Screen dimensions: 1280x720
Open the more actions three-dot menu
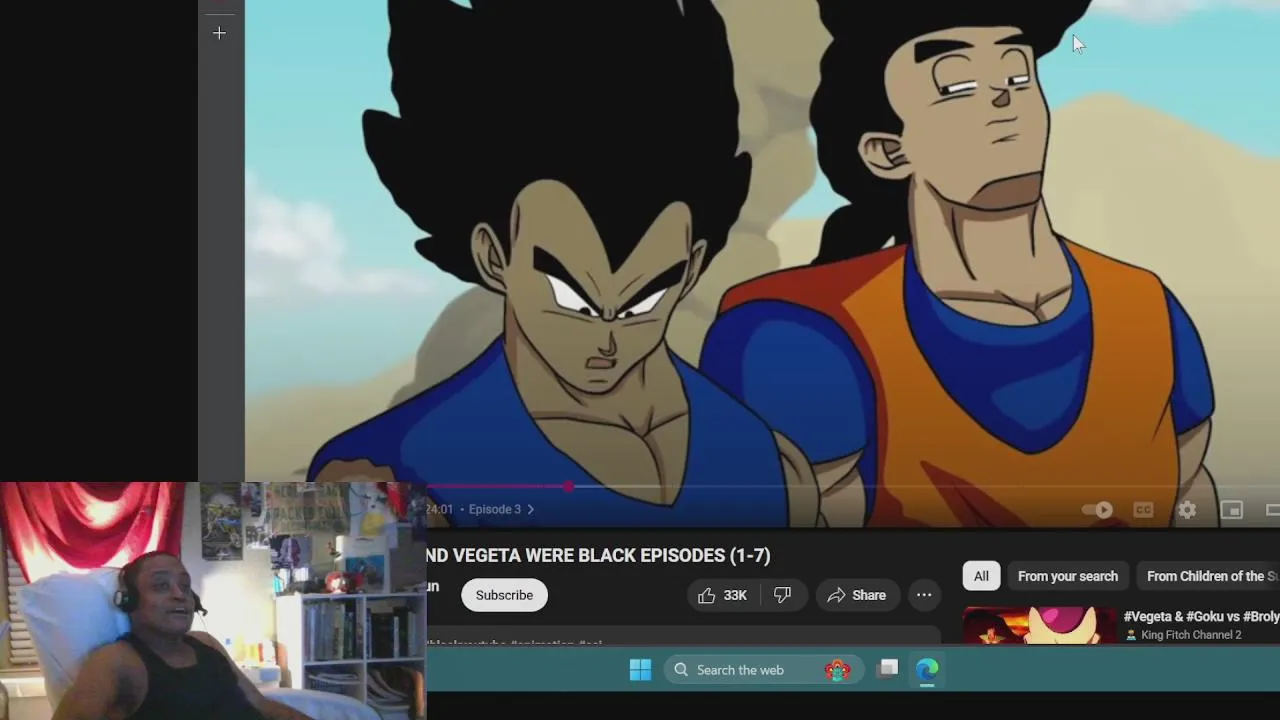coord(924,595)
